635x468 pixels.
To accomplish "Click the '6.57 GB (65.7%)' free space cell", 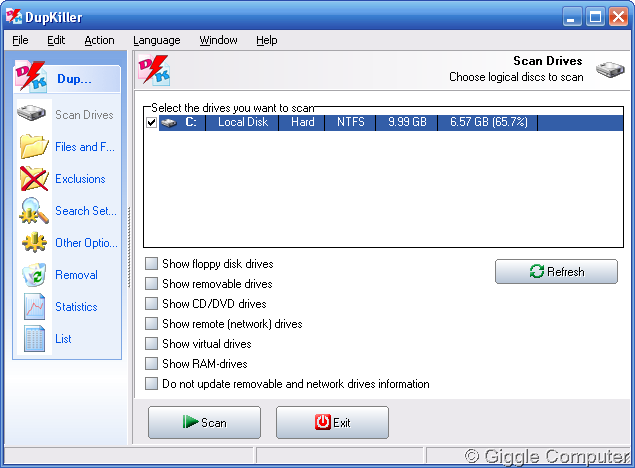I will pos(488,122).
